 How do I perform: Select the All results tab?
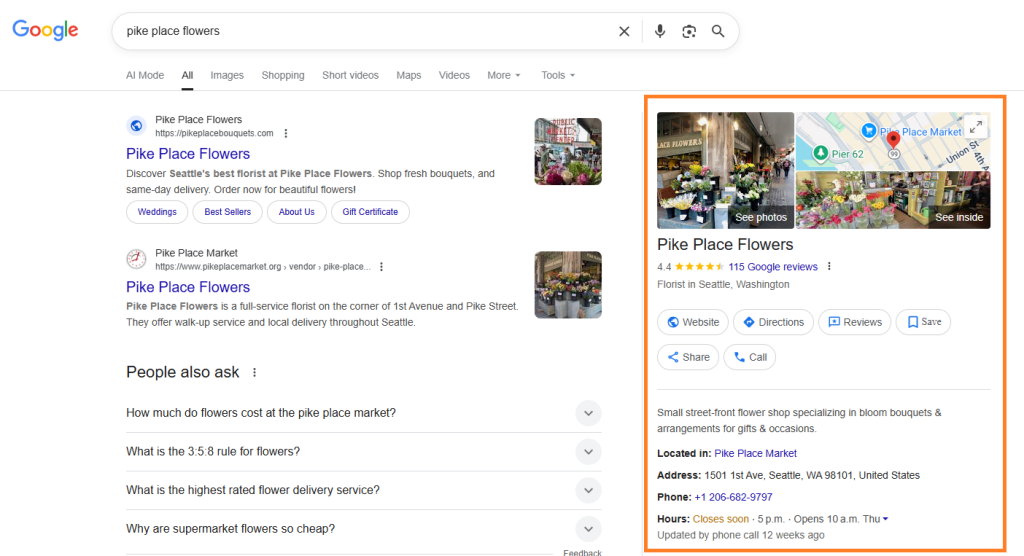[x=187, y=75]
